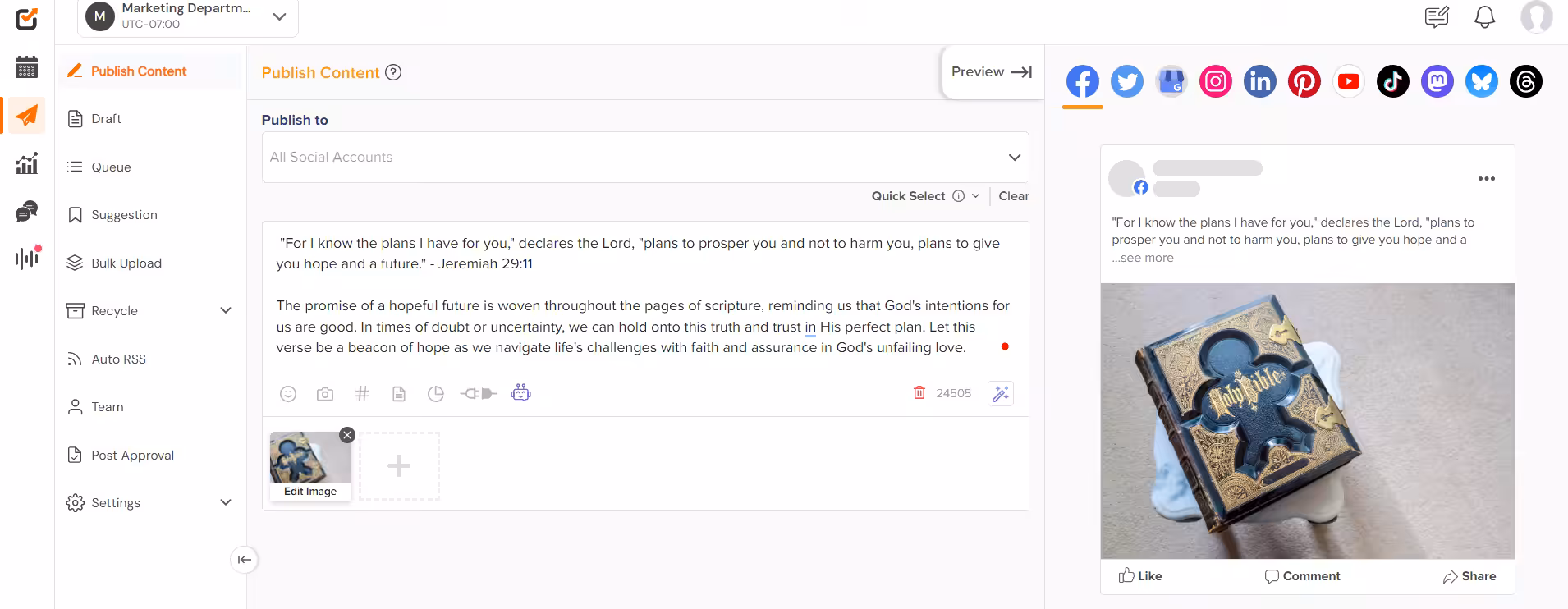1568x609 pixels.
Task: Click Edit Image on the thumbnail
Action: pyautogui.click(x=310, y=492)
